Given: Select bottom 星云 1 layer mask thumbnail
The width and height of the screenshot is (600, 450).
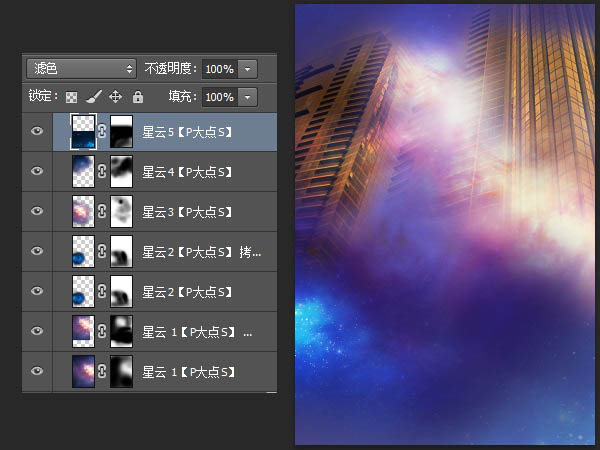Looking at the screenshot, I should click(121, 371).
